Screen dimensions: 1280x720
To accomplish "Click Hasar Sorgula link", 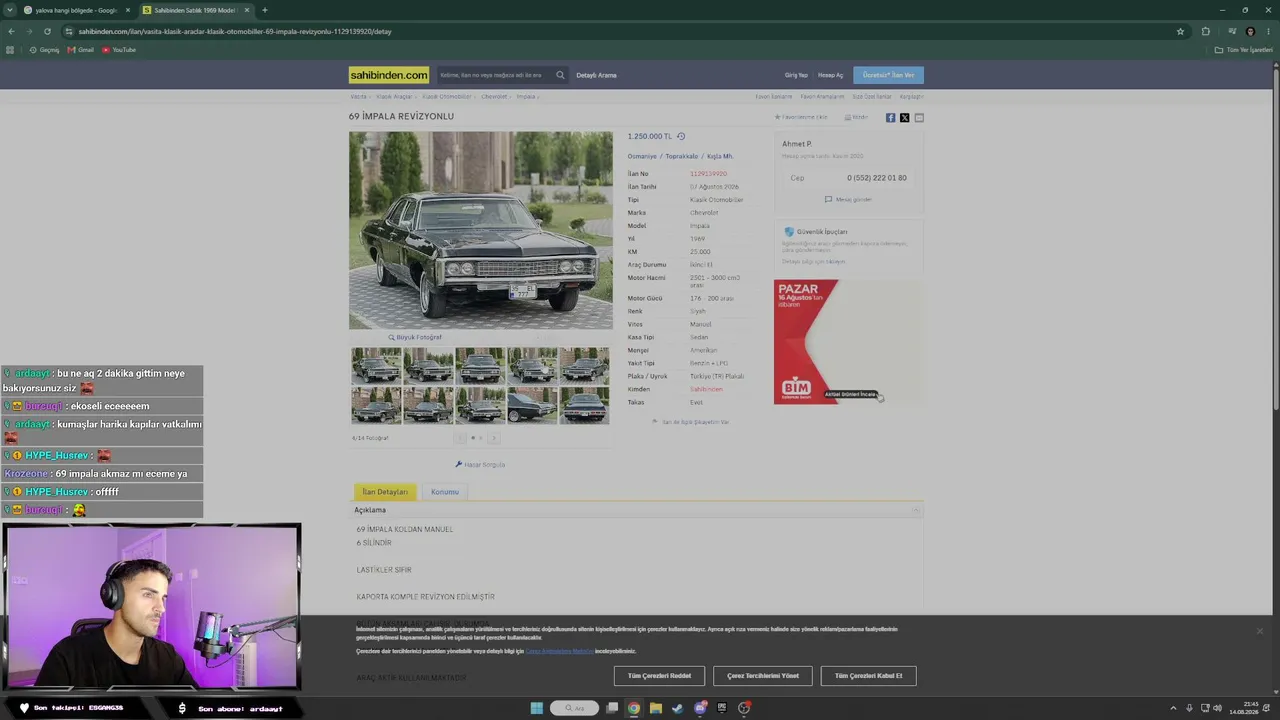I will [x=480, y=464].
